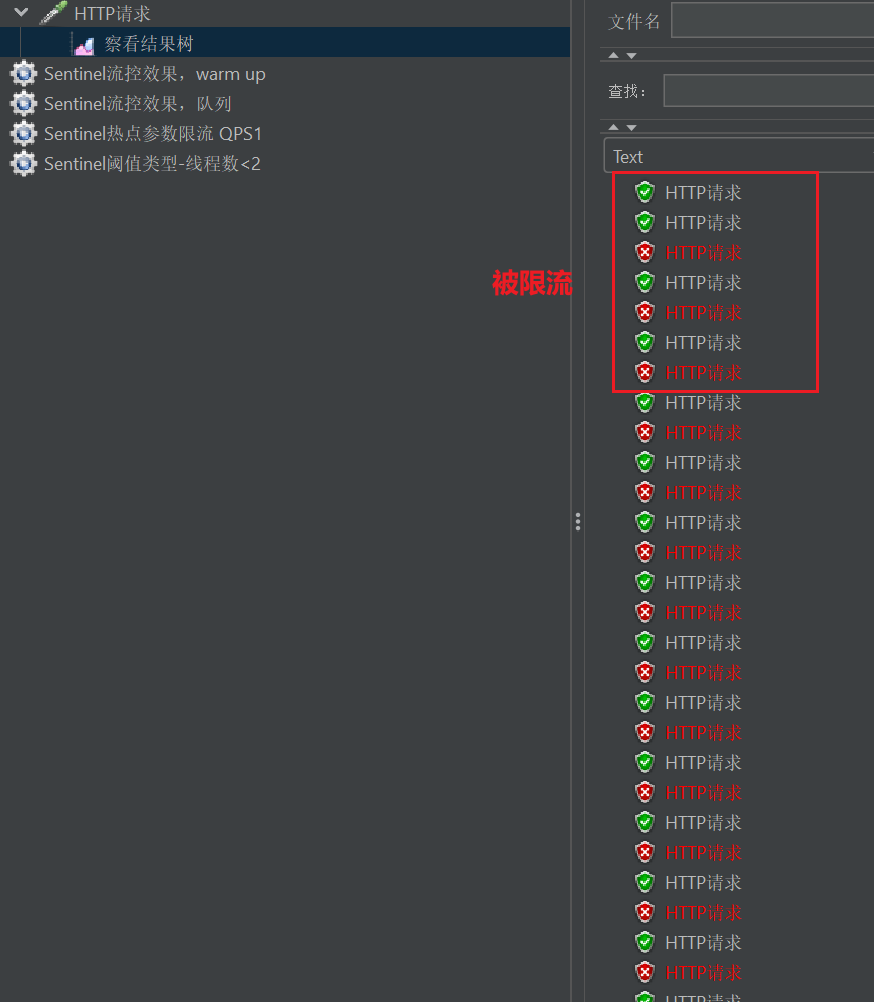Click the pipette icon of the HTTP请求 sampler

53,13
